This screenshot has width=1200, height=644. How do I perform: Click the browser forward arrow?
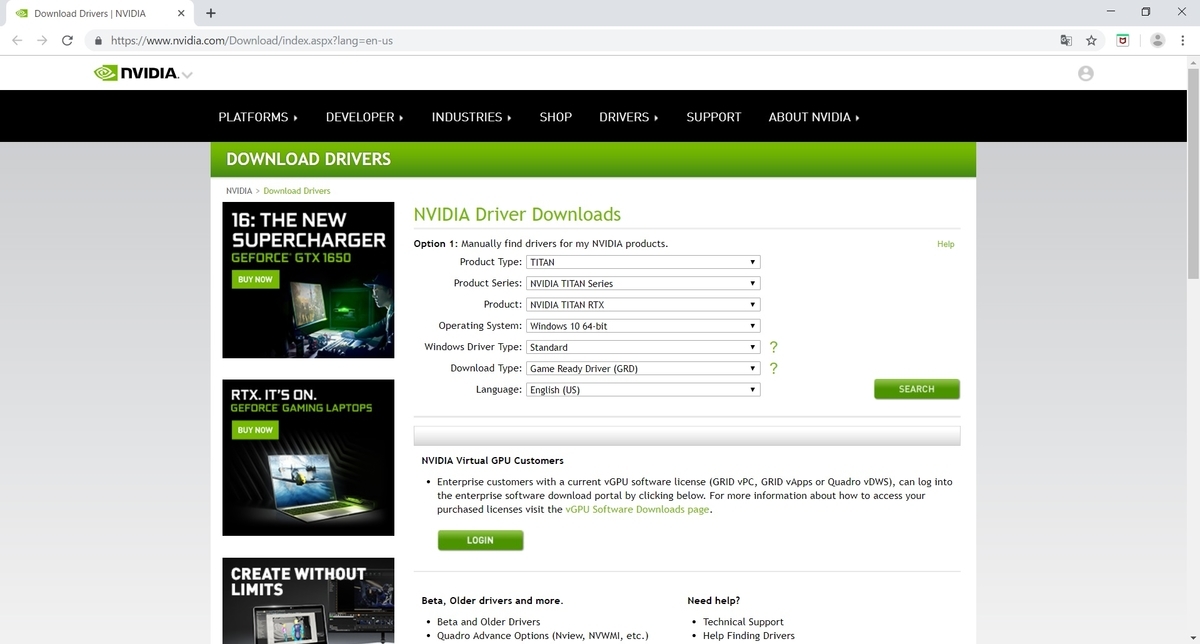tap(42, 40)
